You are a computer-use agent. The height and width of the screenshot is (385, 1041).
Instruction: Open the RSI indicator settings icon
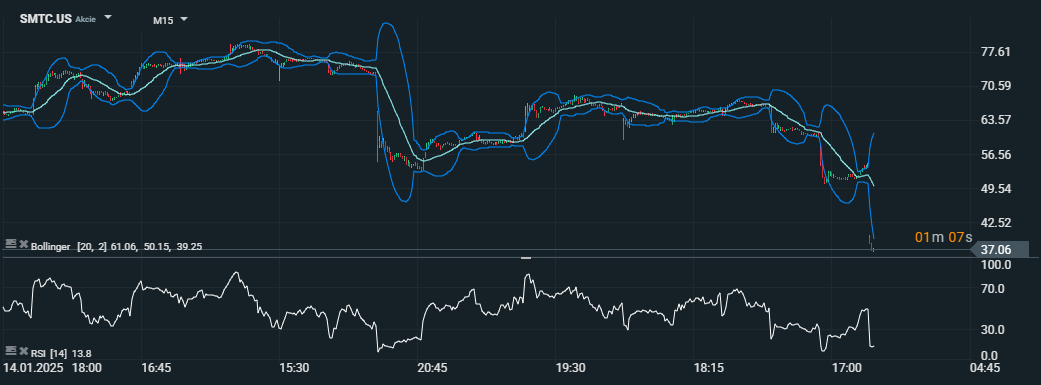tap(10, 351)
